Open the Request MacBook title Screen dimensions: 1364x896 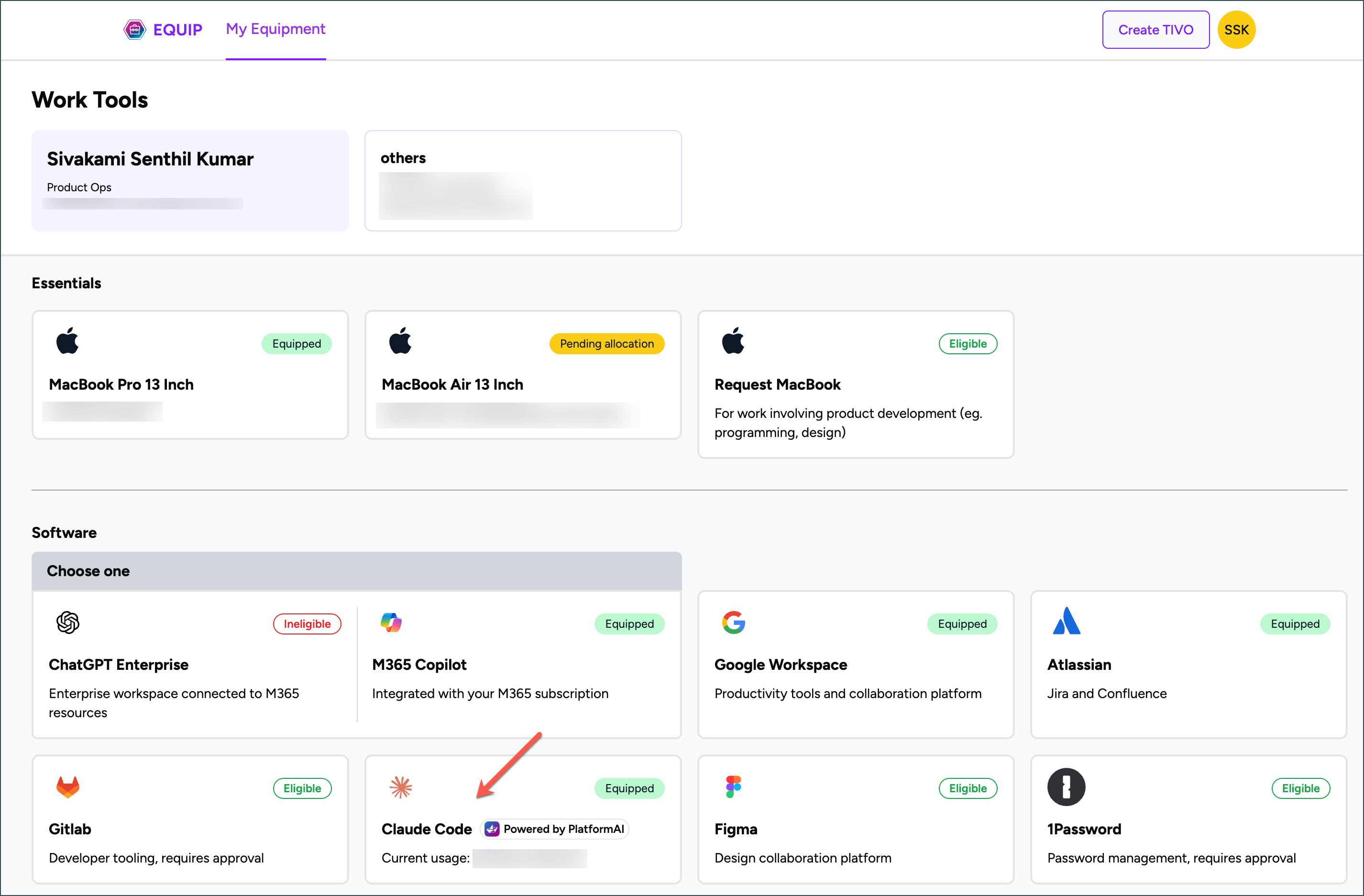(x=777, y=384)
